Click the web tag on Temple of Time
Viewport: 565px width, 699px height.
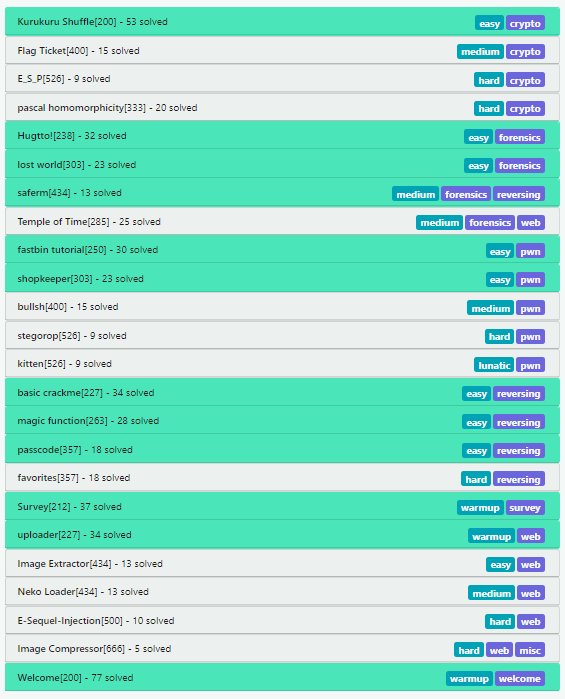531,223
